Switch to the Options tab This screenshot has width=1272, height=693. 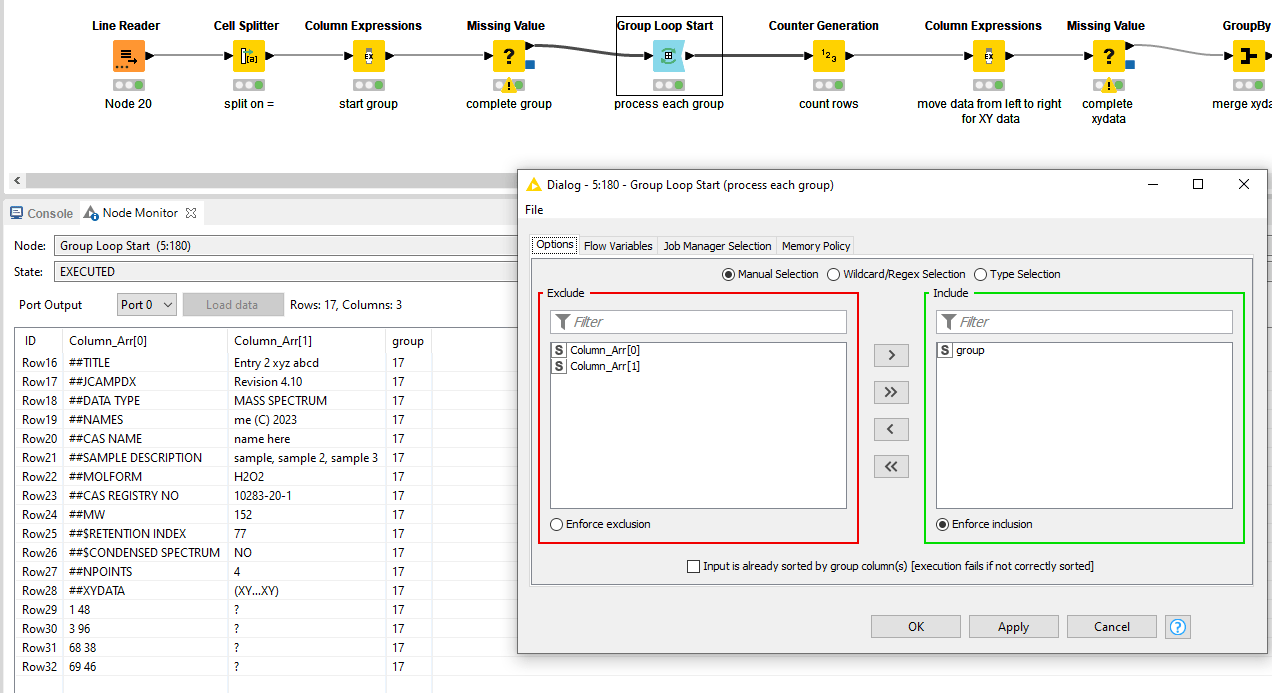click(555, 245)
